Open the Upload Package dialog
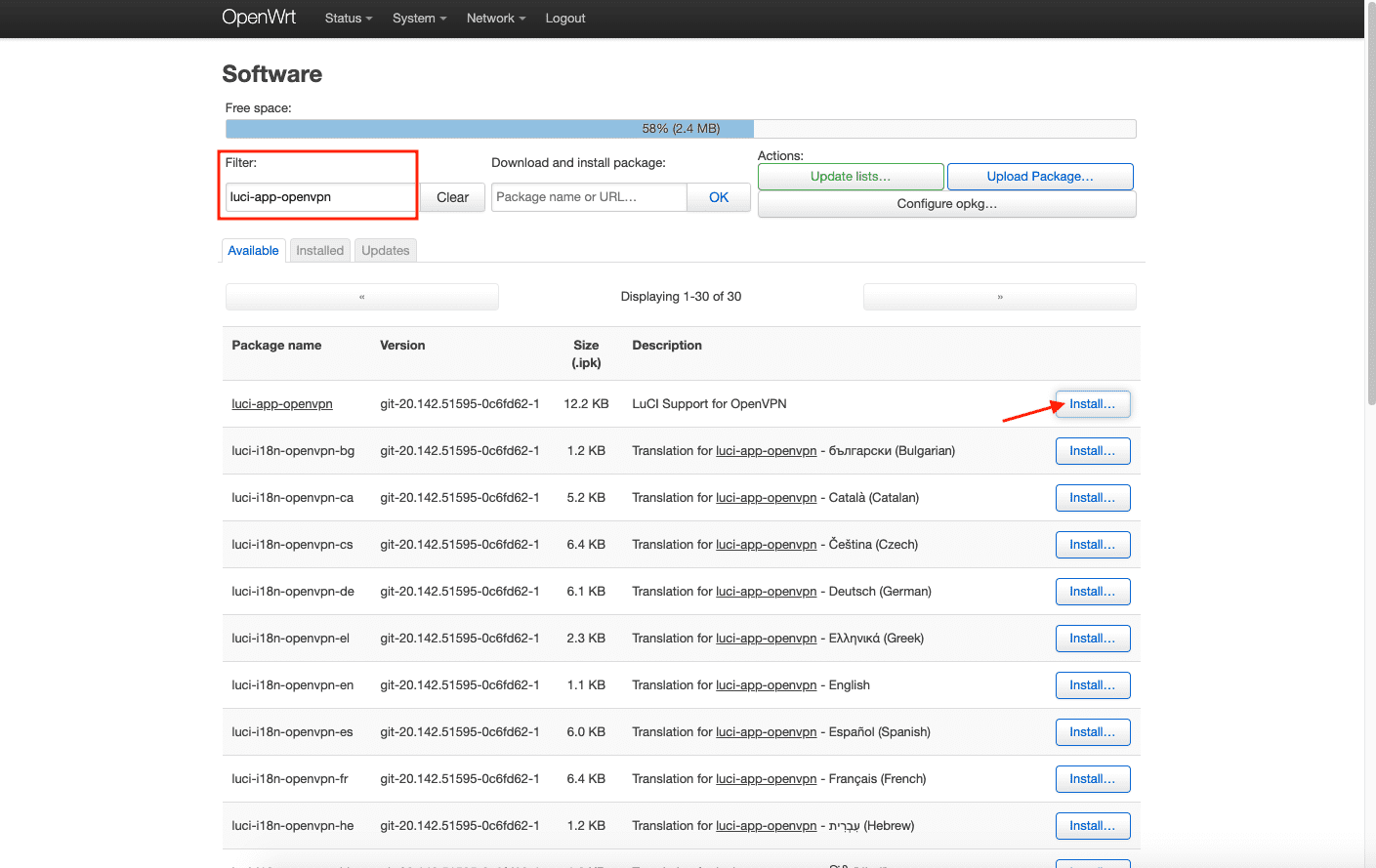Screen dimensions: 1376x868 point(1039,177)
